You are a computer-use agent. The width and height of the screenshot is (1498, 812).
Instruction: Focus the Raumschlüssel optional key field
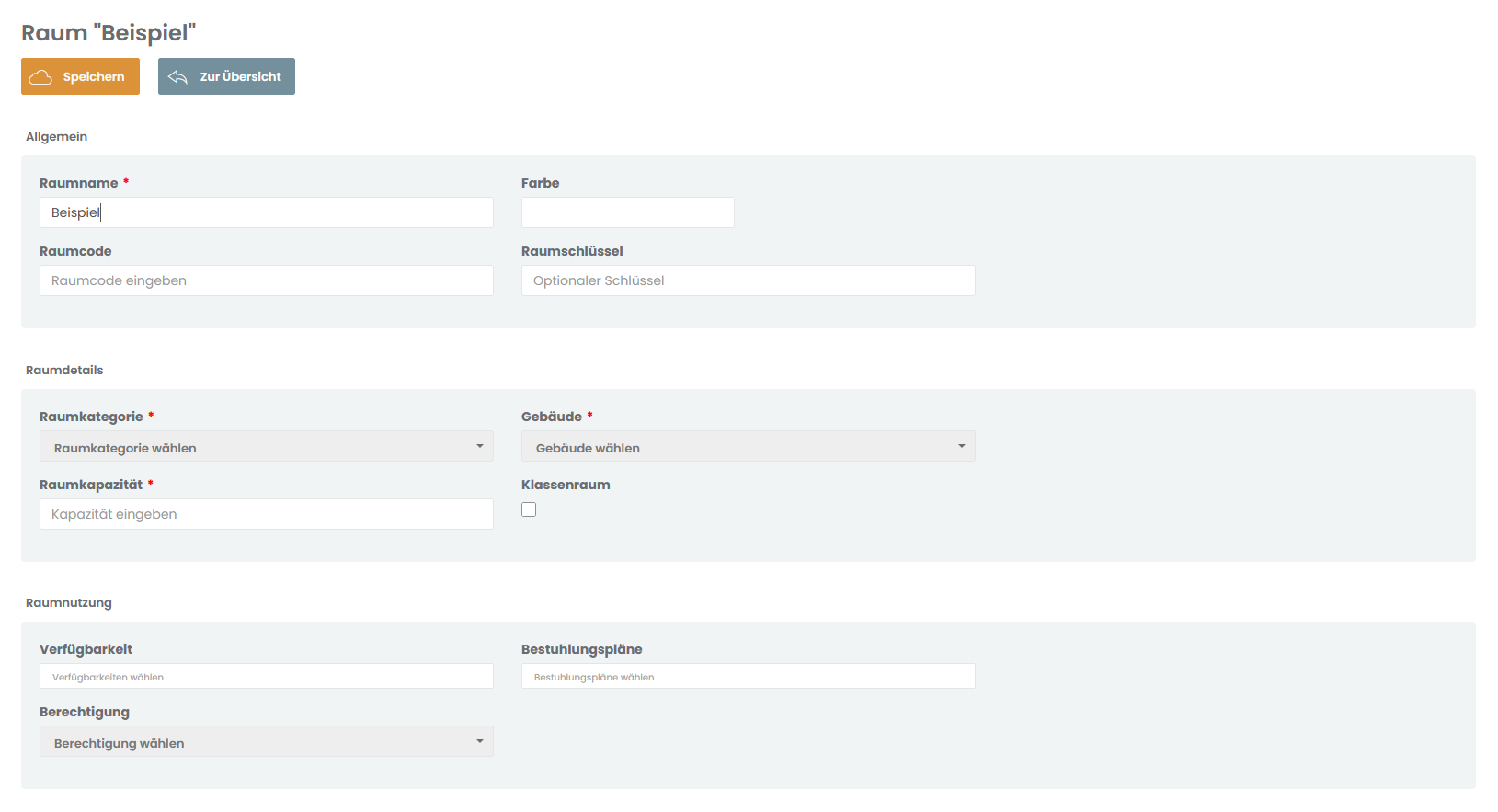pyautogui.click(x=749, y=280)
